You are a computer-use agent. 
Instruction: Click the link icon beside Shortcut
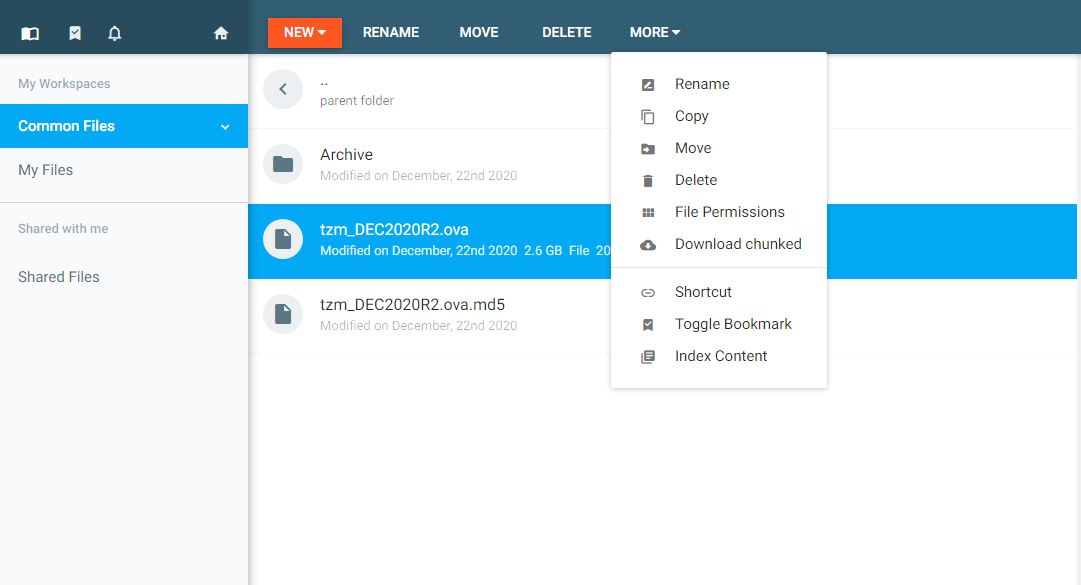click(648, 292)
